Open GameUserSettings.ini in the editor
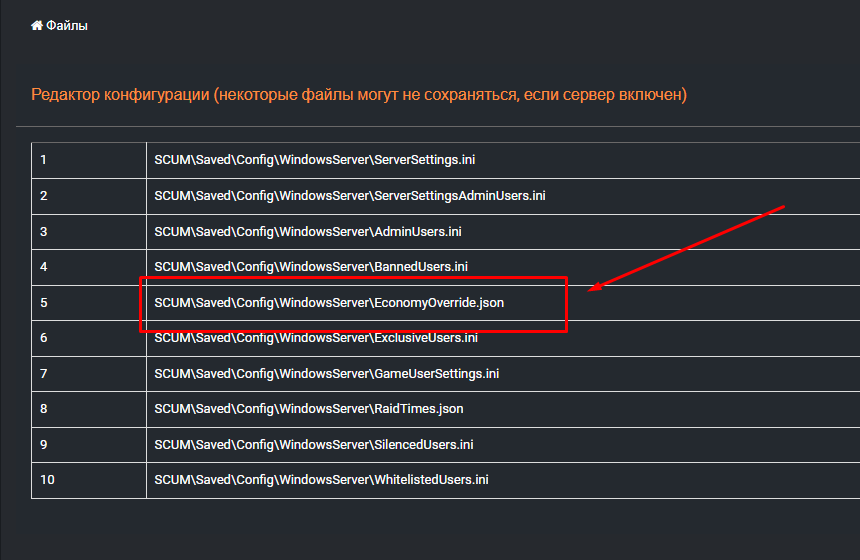 pyautogui.click(x=326, y=373)
